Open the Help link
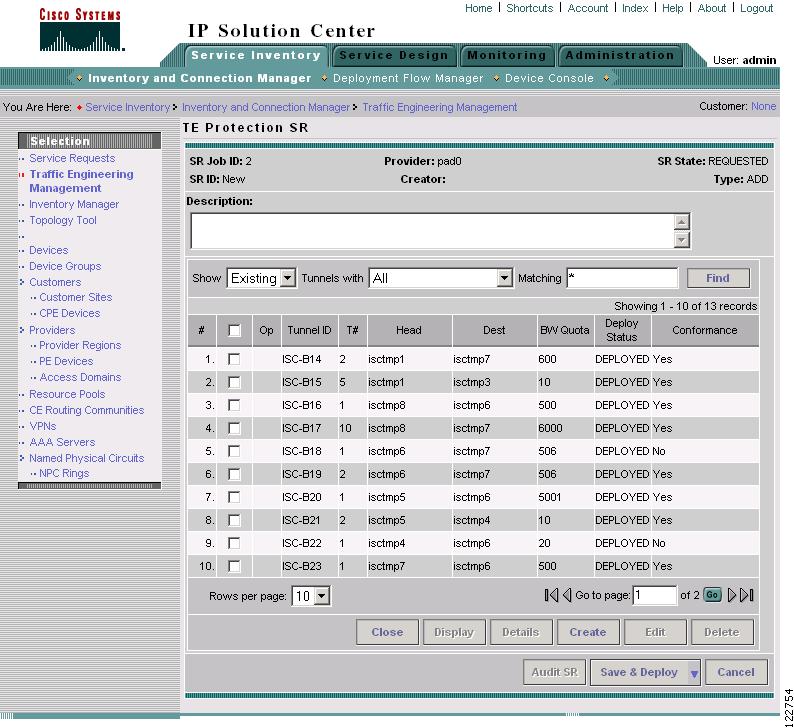The image size is (794, 728). point(672,8)
